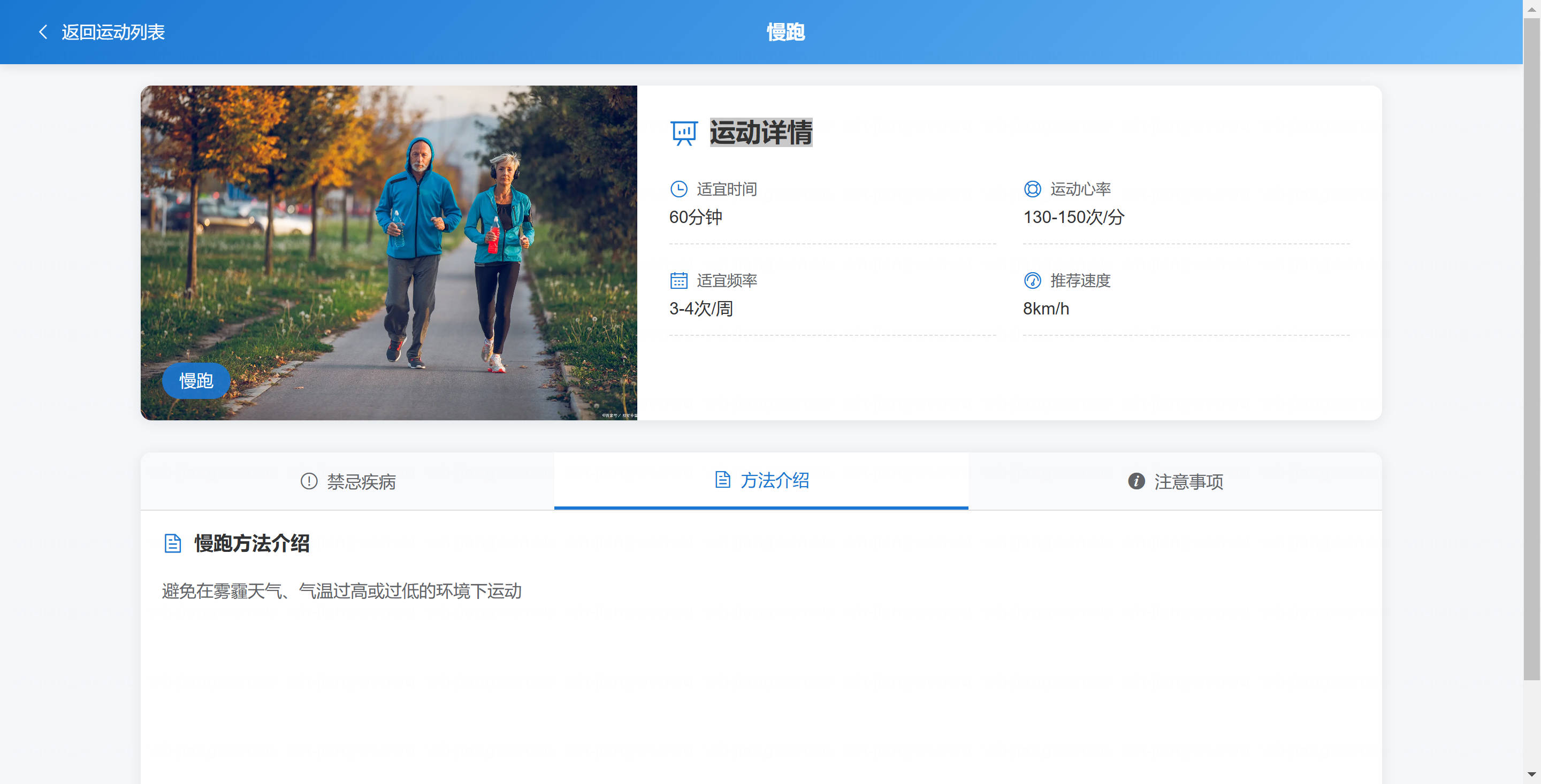Click the vertical scrollbar thumb
Viewport: 1541px width, 784px height.
pyautogui.click(x=1531, y=349)
